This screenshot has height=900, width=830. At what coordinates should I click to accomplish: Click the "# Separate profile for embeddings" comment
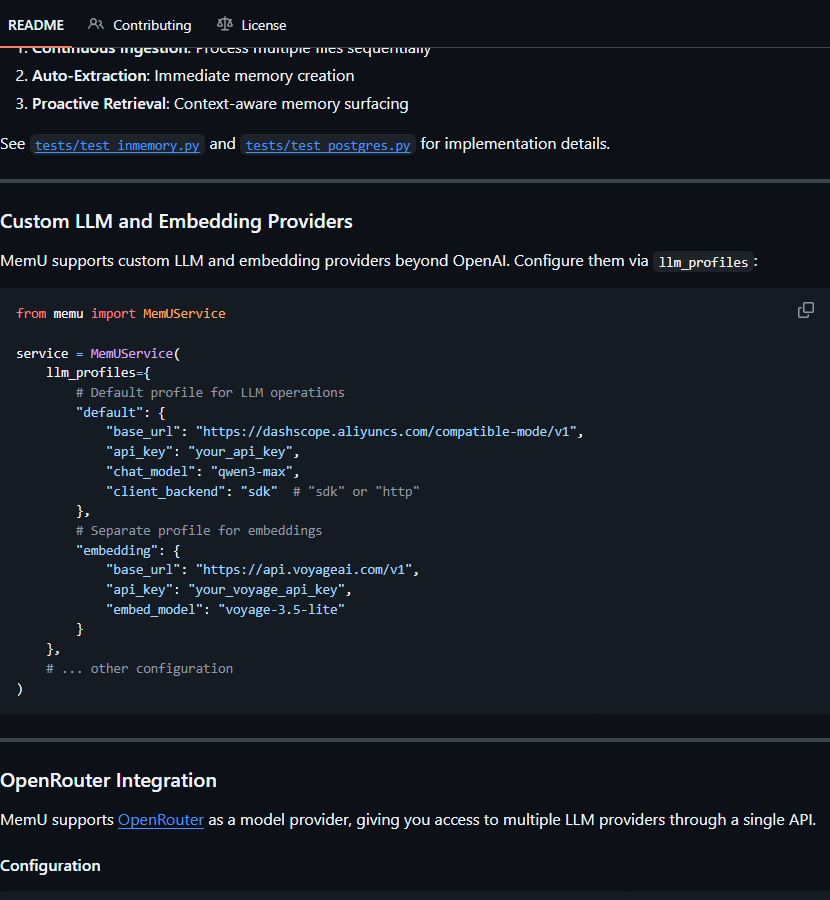[199, 530]
